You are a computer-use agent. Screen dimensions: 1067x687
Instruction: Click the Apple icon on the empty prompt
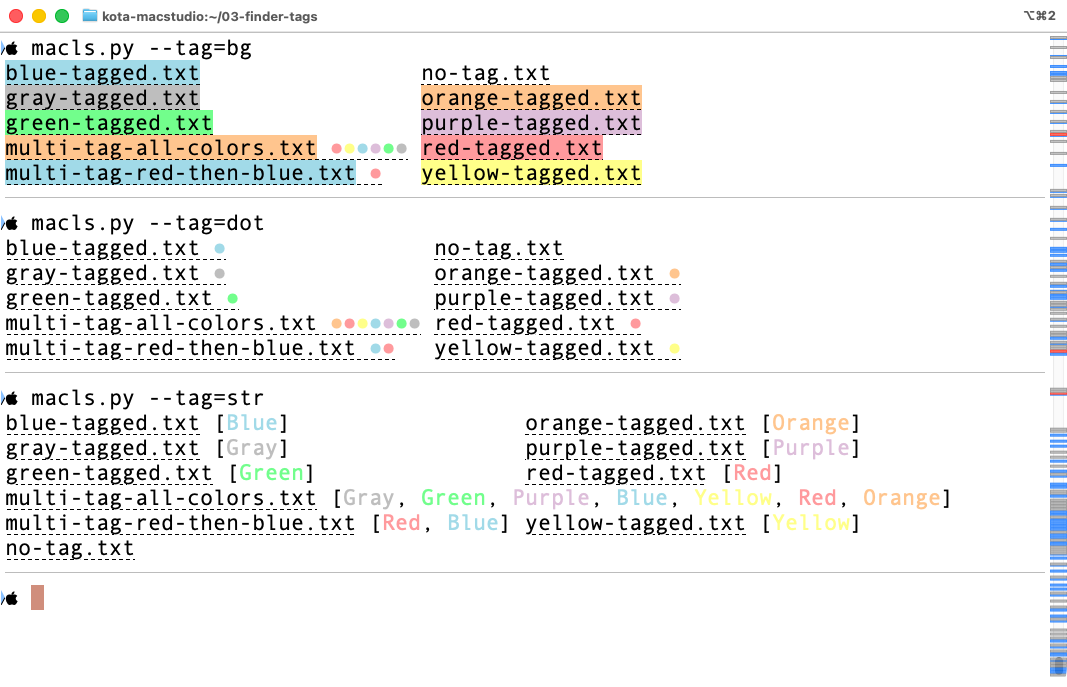(12, 599)
